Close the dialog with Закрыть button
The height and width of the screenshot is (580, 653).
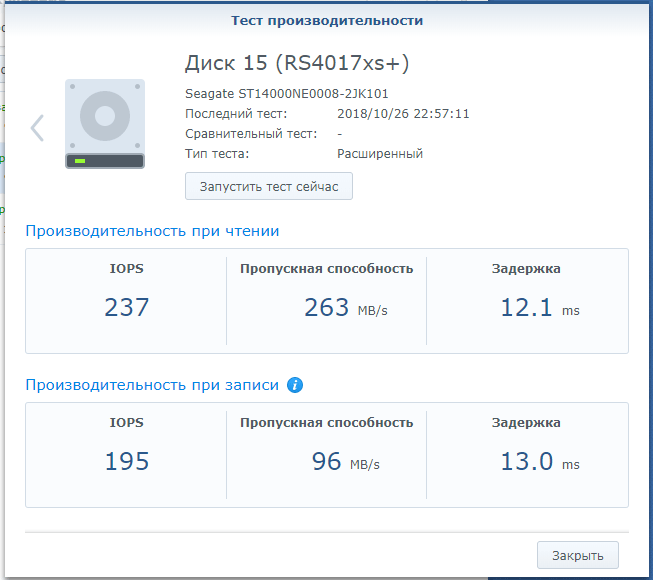(x=577, y=555)
